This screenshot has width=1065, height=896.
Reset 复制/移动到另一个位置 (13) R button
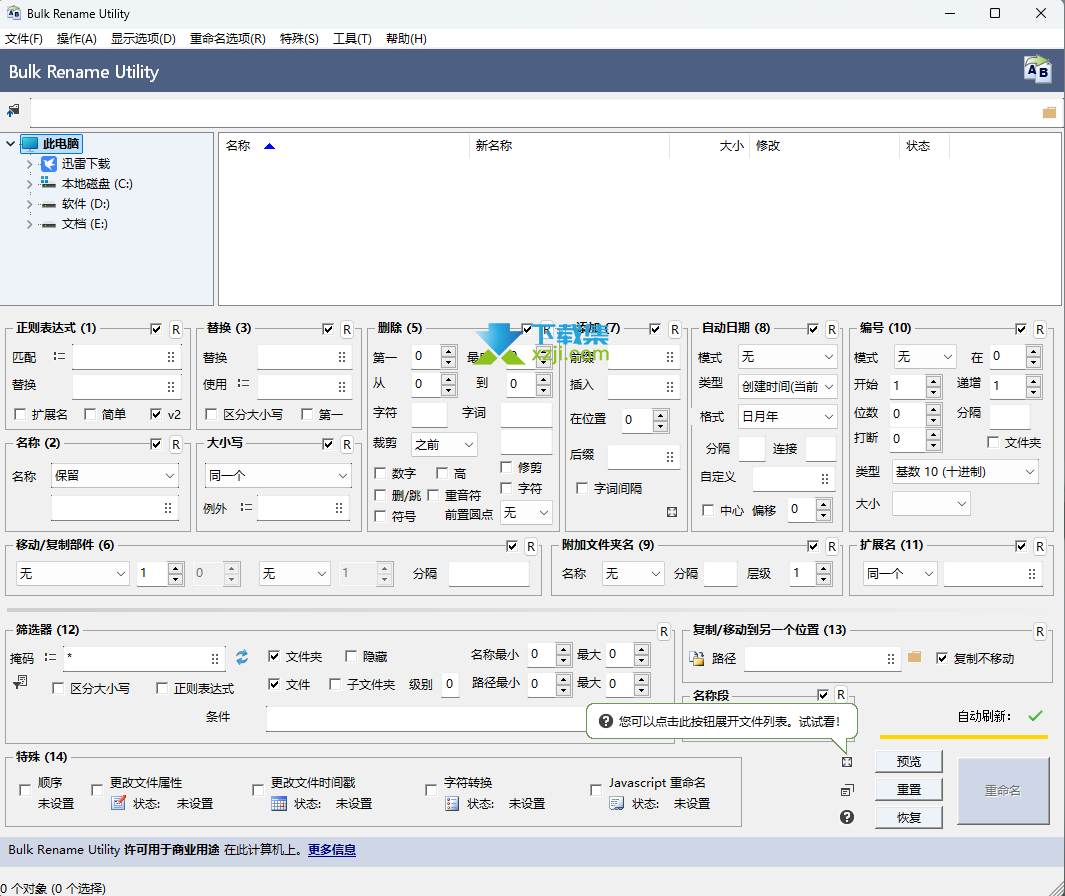tap(1040, 632)
